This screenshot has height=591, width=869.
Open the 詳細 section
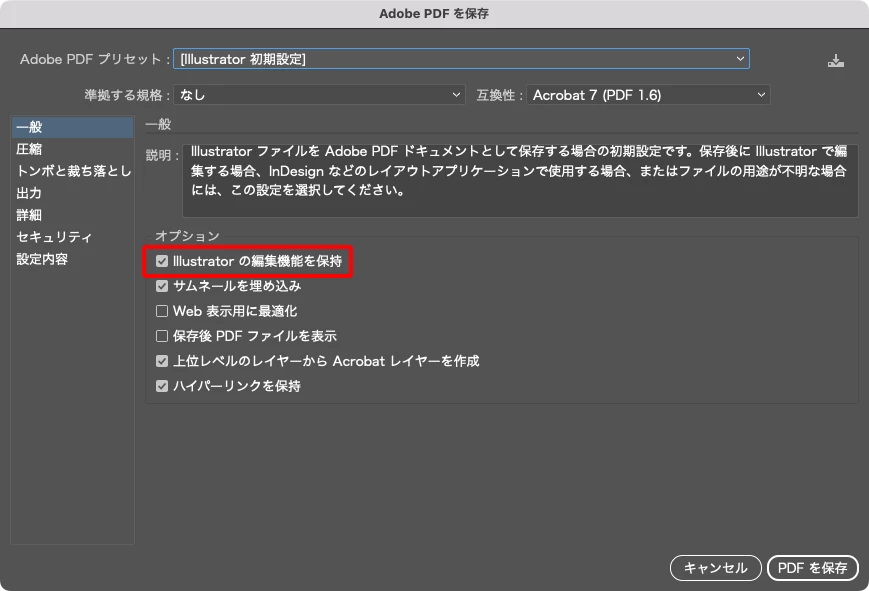(x=72, y=215)
